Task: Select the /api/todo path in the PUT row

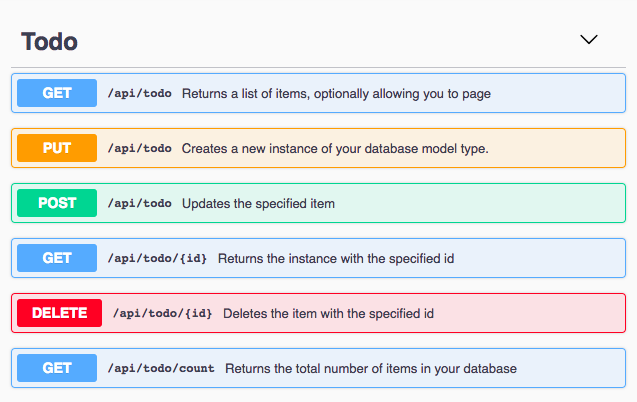Action: (x=140, y=148)
